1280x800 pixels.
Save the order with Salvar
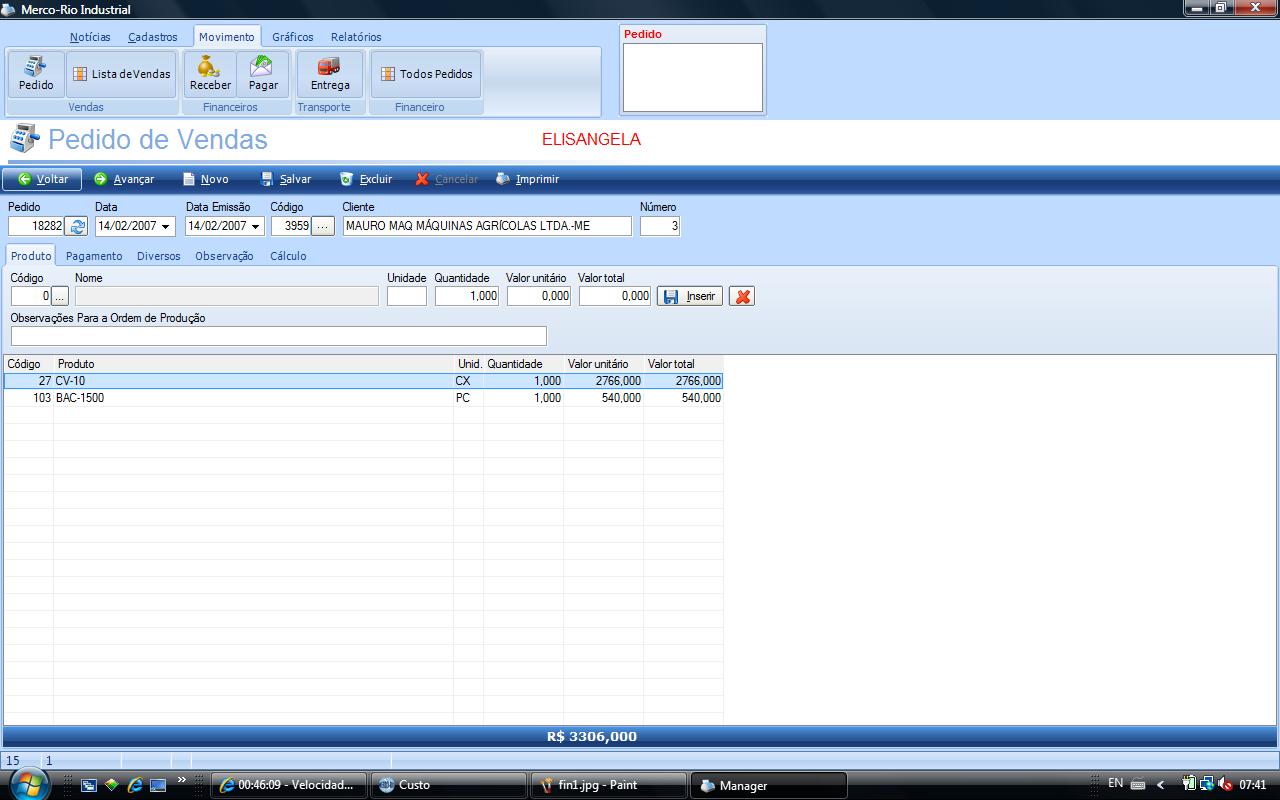[x=286, y=179]
